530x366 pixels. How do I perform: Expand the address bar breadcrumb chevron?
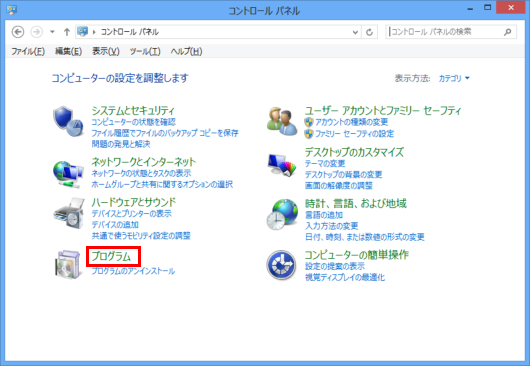94,32
